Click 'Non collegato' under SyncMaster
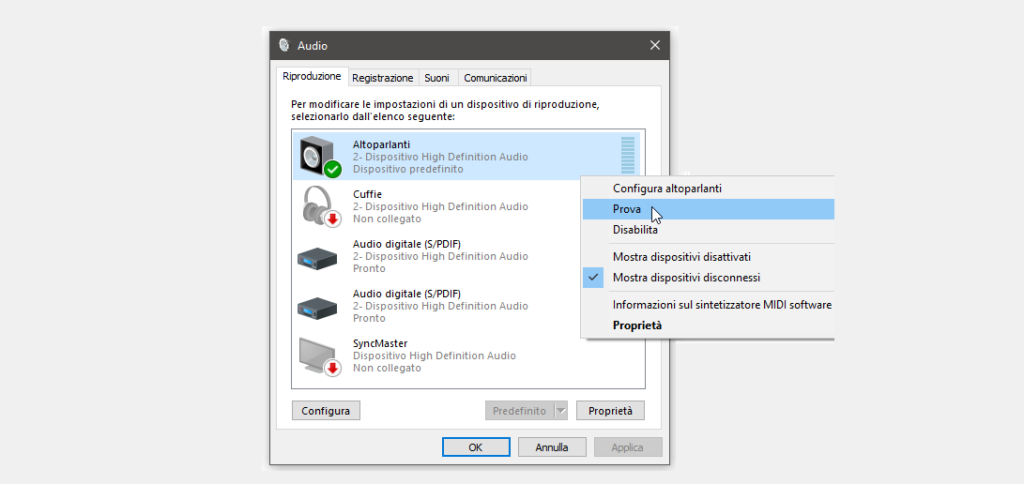This screenshot has width=1024, height=484. click(387, 368)
